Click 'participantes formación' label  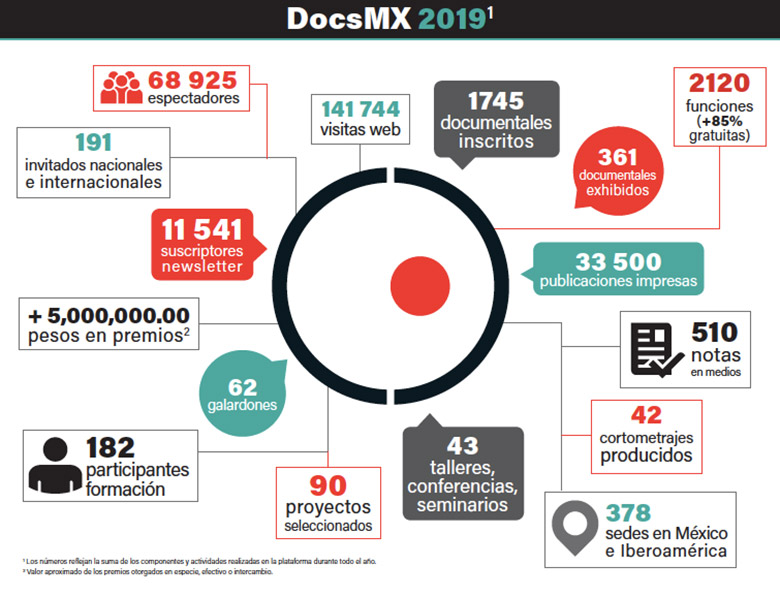pyautogui.click(x=137, y=479)
